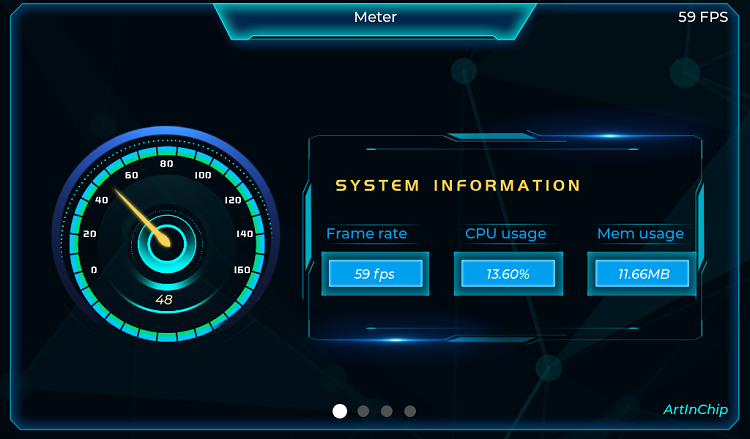Click the Mem usage label
Viewport: 750px width, 439px height.
pyautogui.click(x=640, y=234)
